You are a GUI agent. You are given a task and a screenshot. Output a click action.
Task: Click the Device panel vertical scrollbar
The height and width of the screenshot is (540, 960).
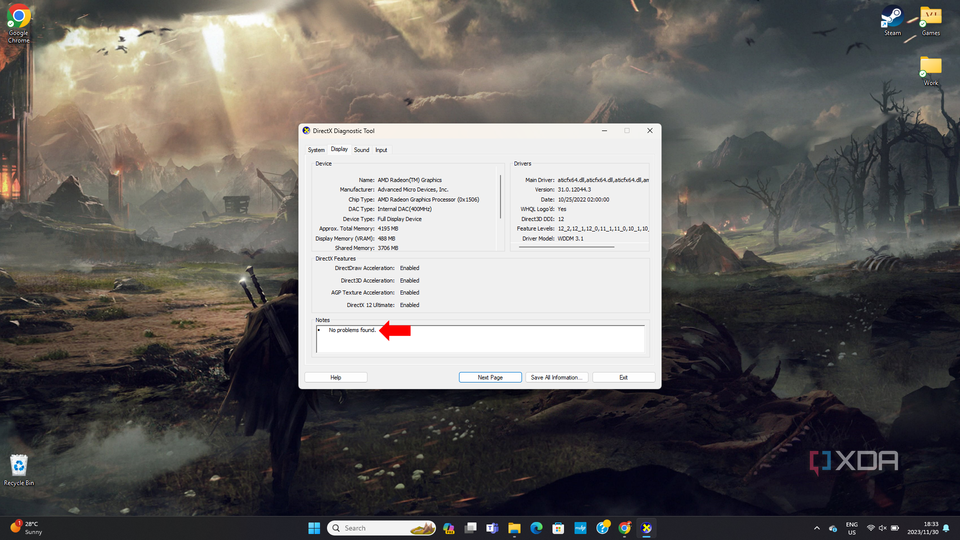tap(501, 197)
